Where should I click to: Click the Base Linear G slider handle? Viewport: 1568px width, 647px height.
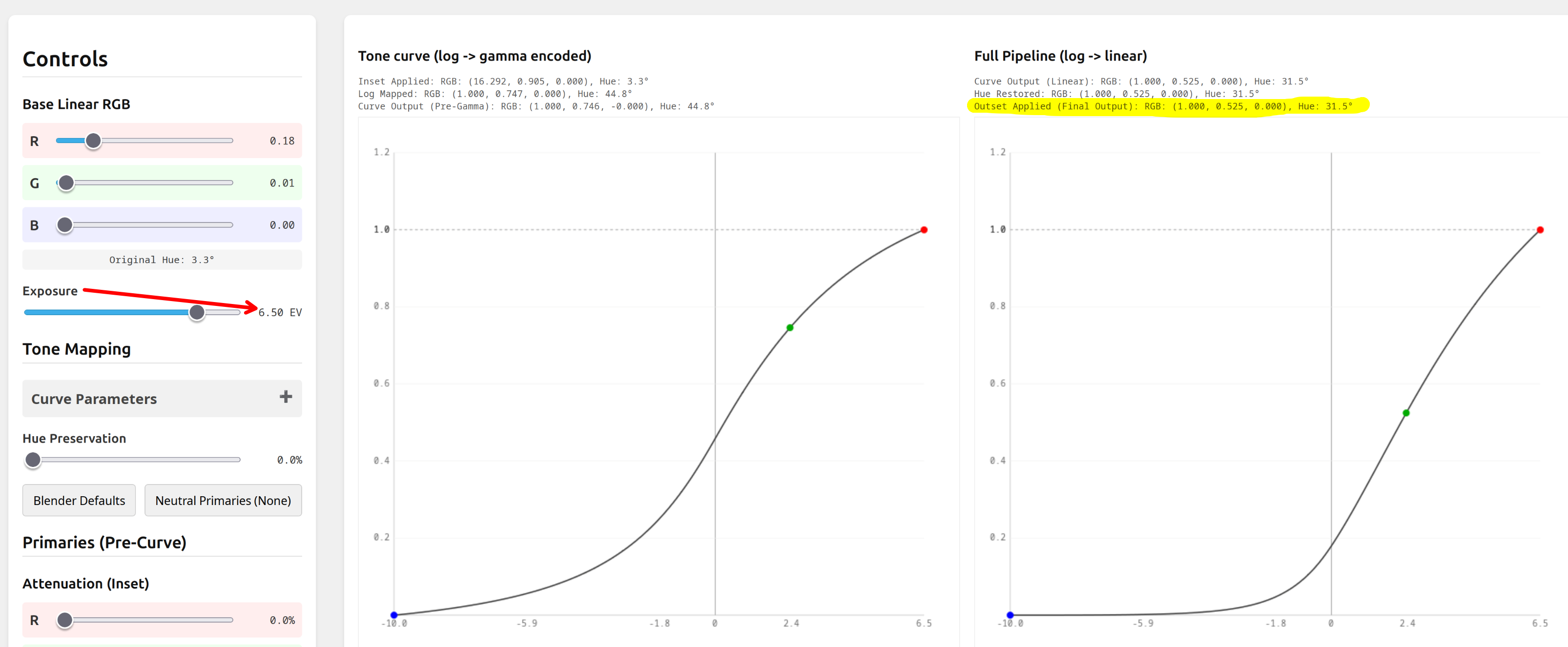point(66,182)
